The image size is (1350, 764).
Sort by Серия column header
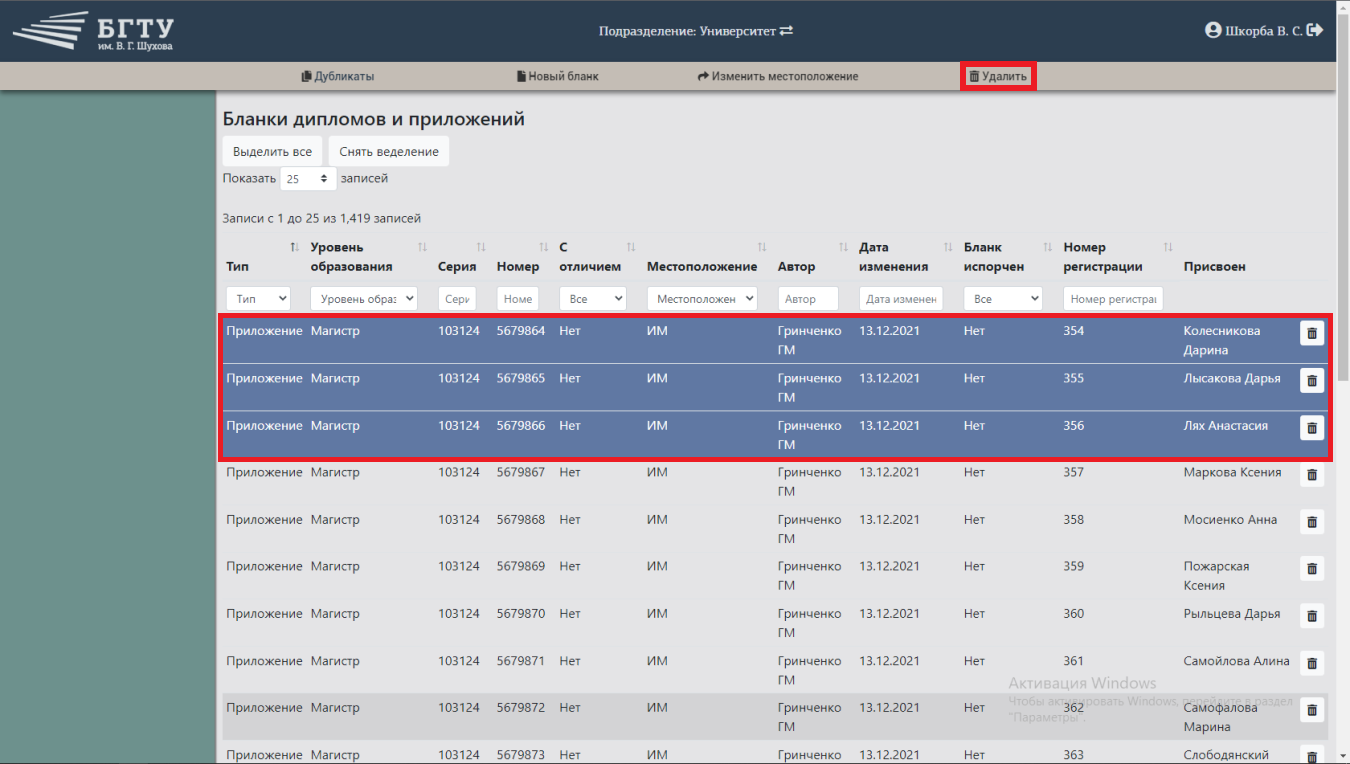point(481,247)
